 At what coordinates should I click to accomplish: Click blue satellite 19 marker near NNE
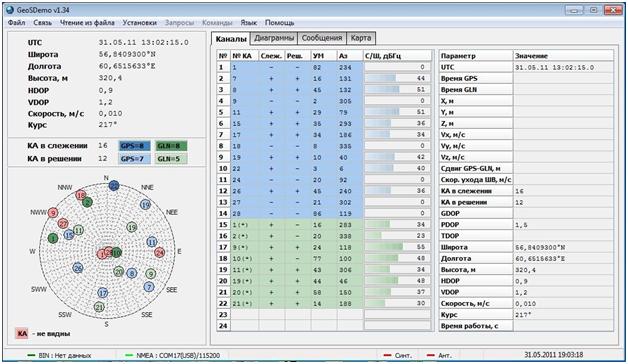(145, 205)
